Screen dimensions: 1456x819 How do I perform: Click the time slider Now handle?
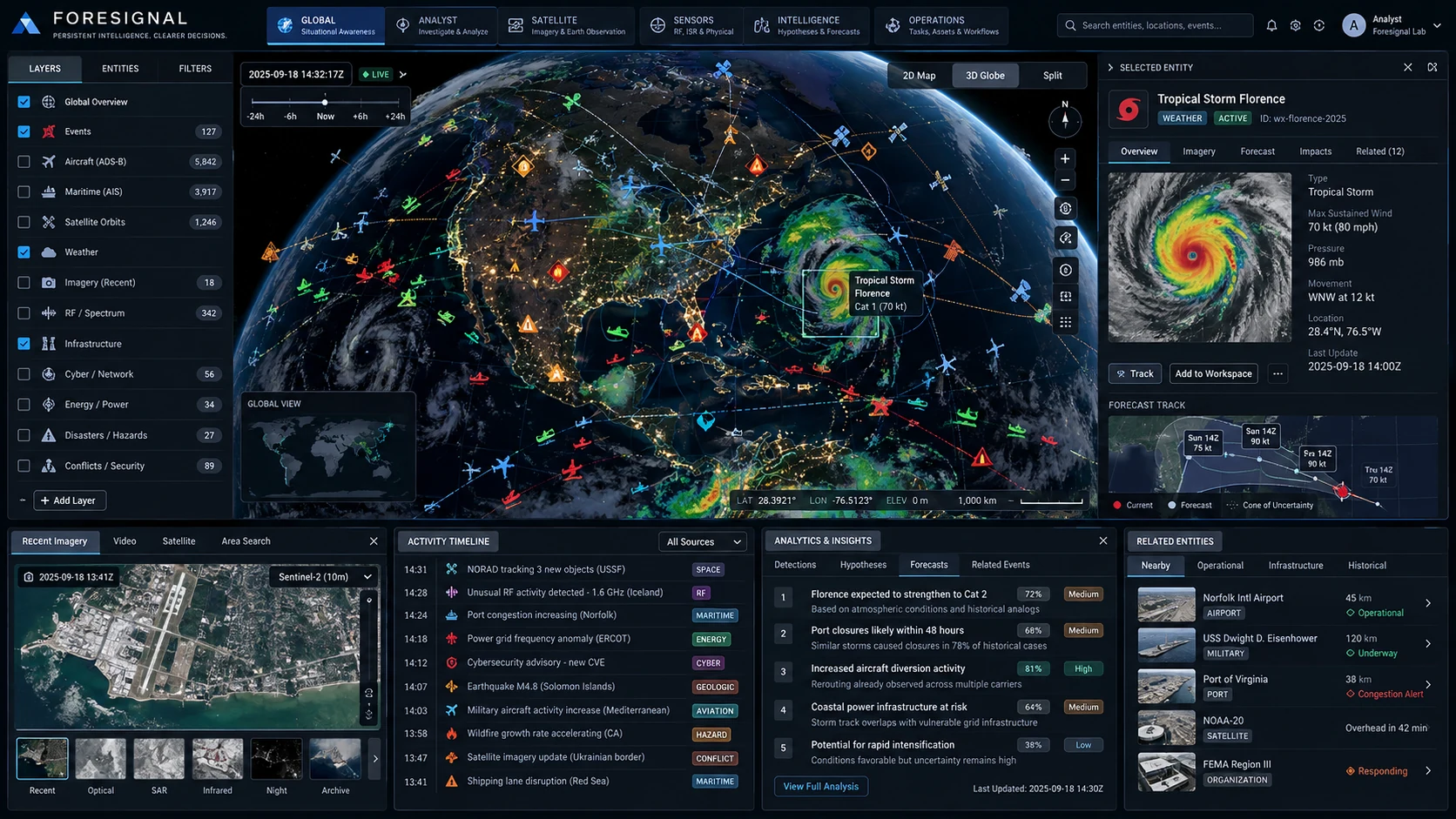click(x=325, y=102)
